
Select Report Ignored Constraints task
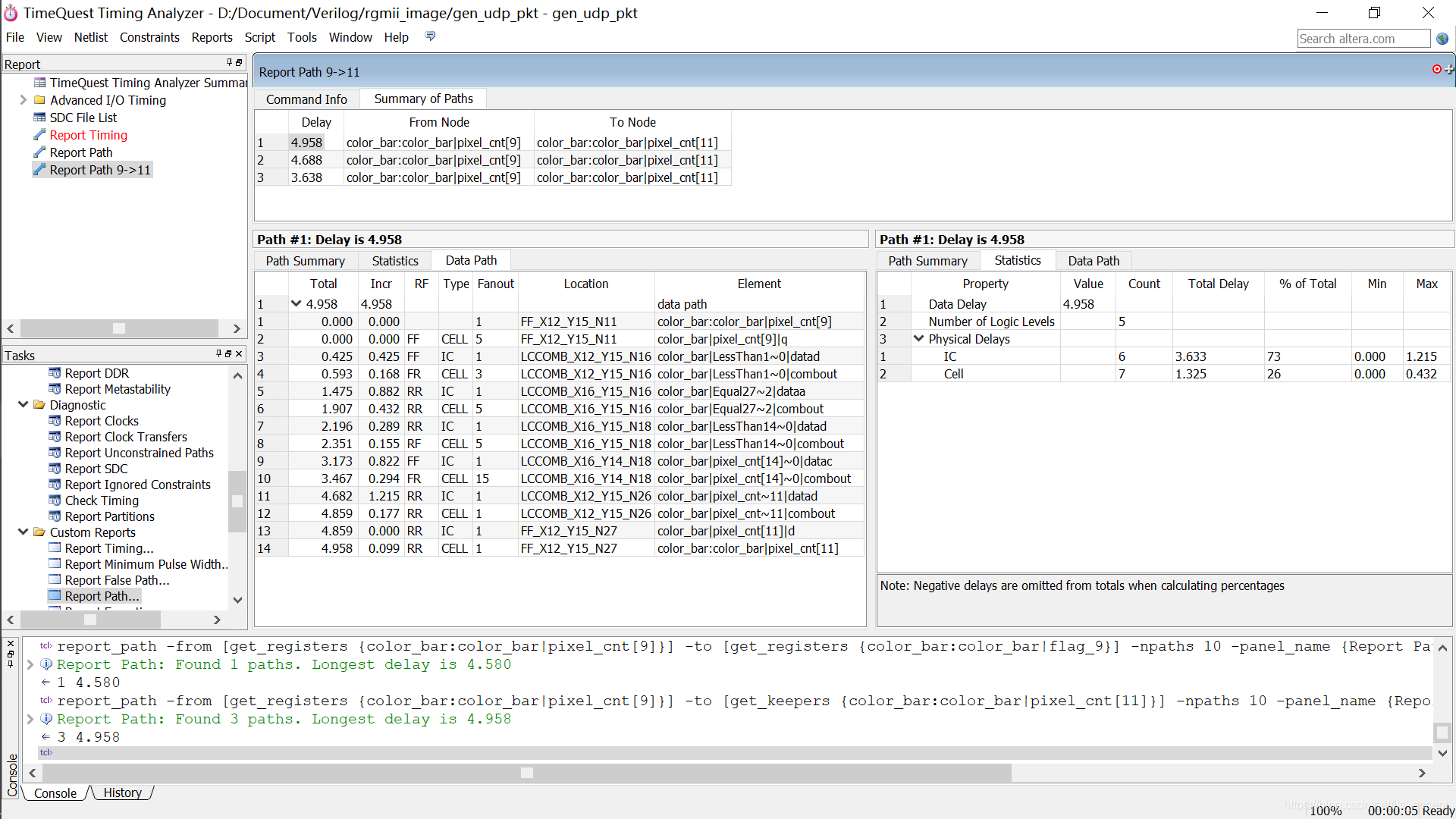tap(137, 485)
